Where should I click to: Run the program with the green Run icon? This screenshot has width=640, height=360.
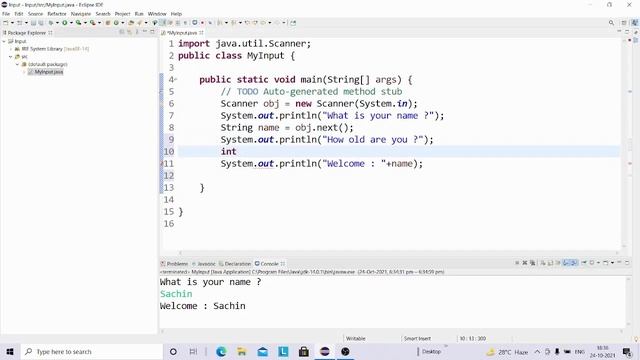(x=64, y=23)
